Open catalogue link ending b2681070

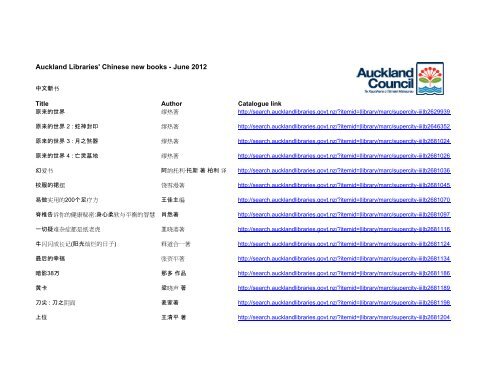(x=344, y=200)
